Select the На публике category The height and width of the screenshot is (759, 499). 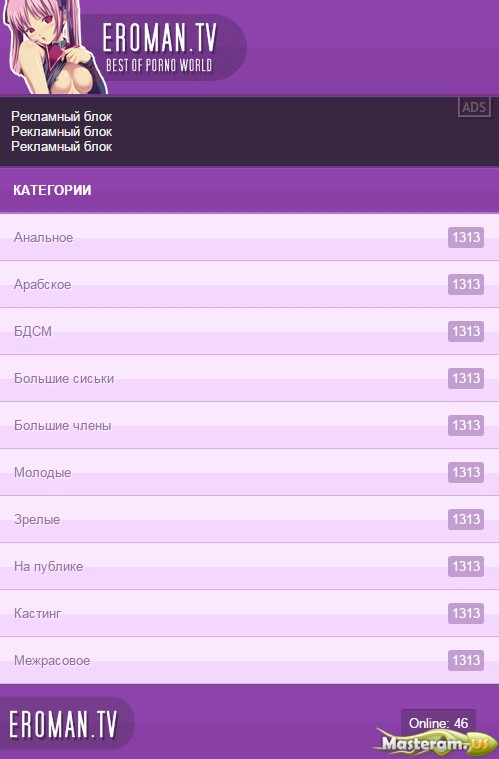(249, 566)
